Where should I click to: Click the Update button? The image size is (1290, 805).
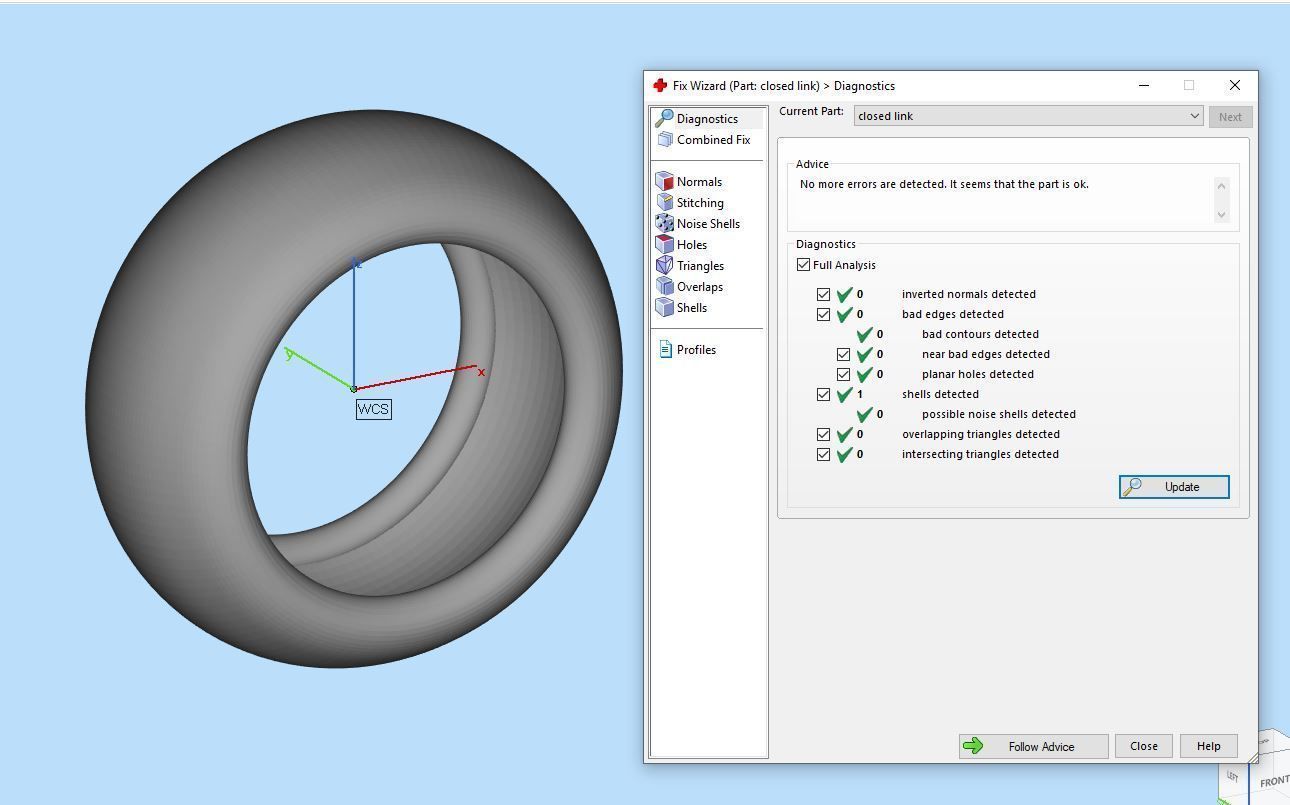click(1174, 487)
